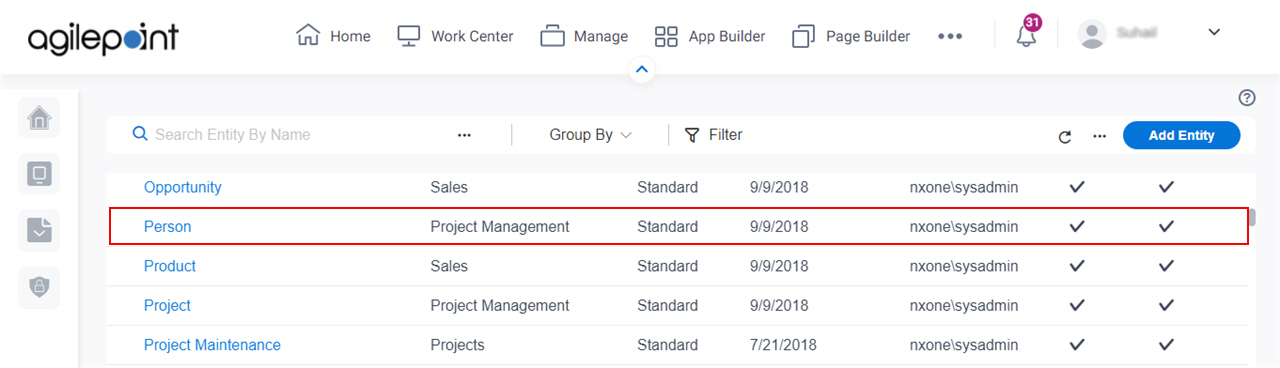Show more navigation options via ellipsis

click(950, 36)
